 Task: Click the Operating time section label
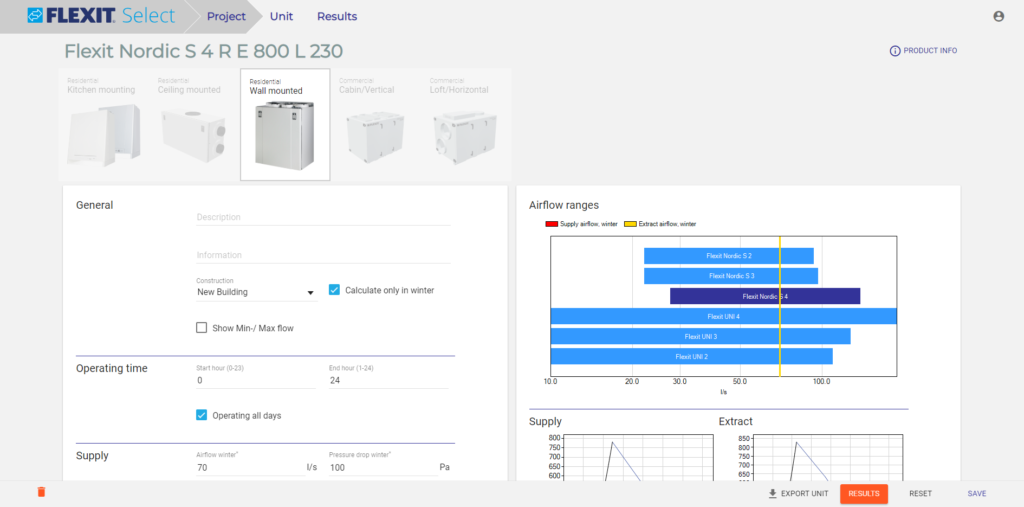pyautogui.click(x=112, y=368)
